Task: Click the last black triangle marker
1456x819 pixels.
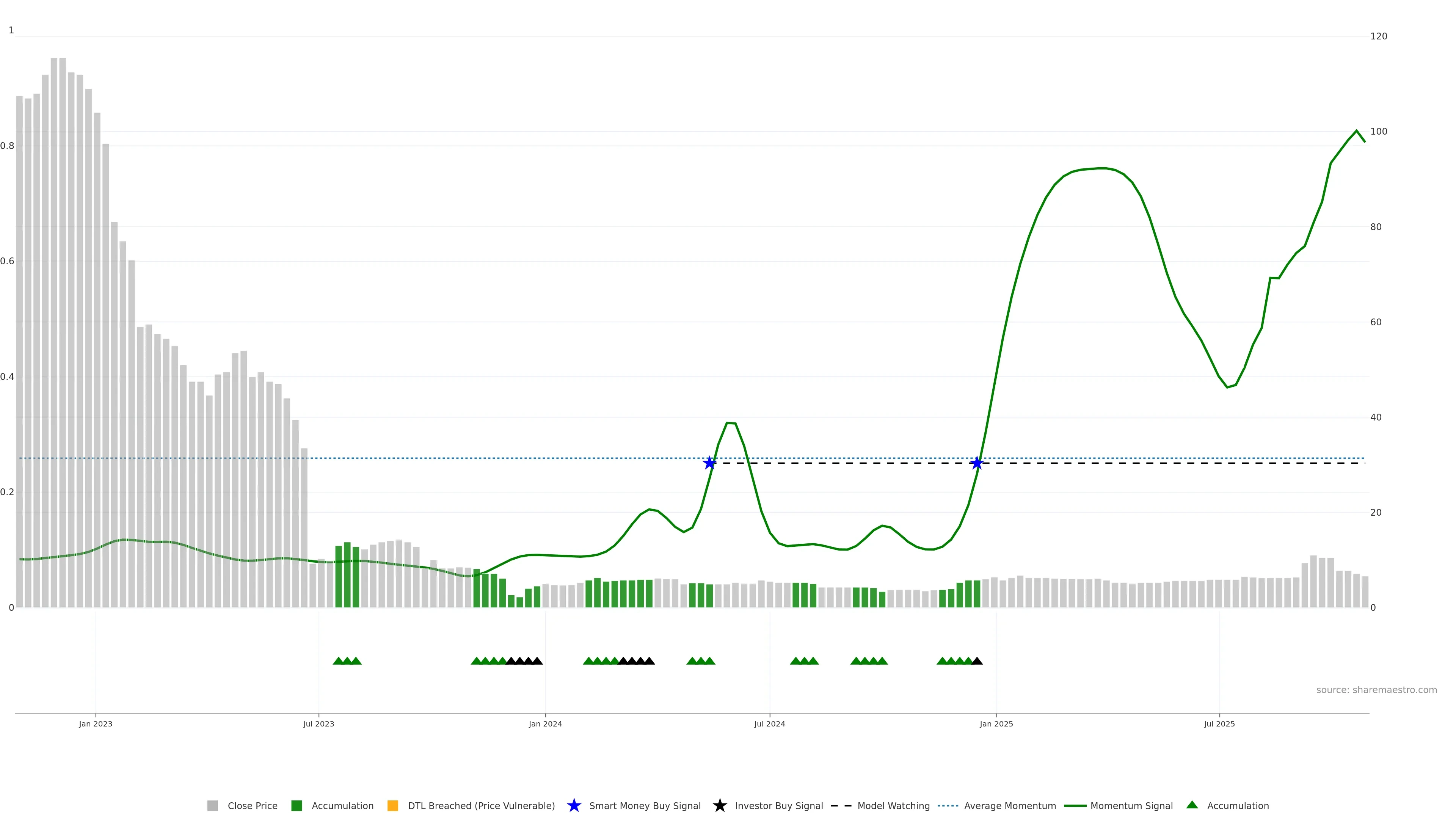Action: 977,661
